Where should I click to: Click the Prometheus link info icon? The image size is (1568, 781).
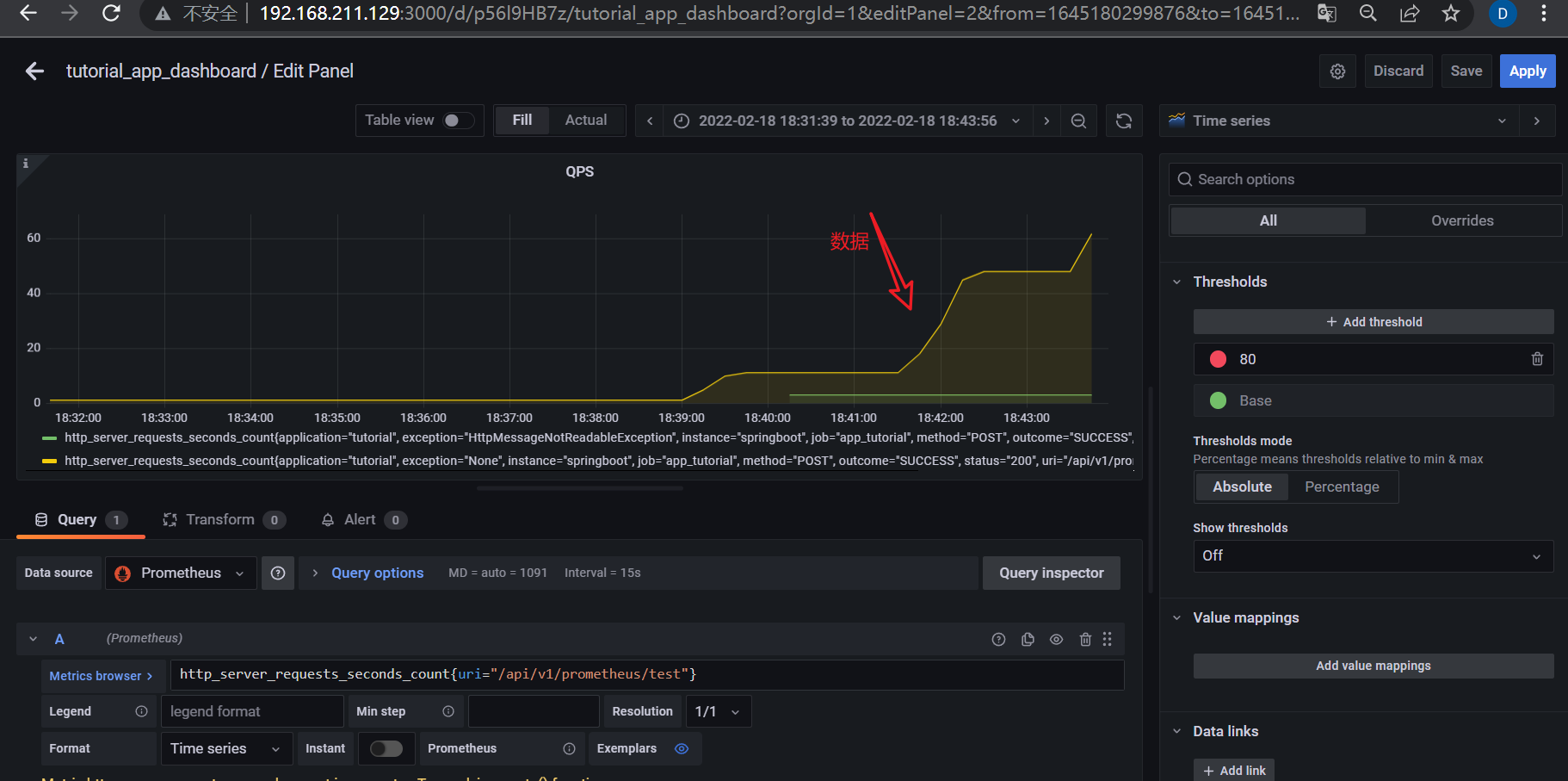(x=569, y=748)
